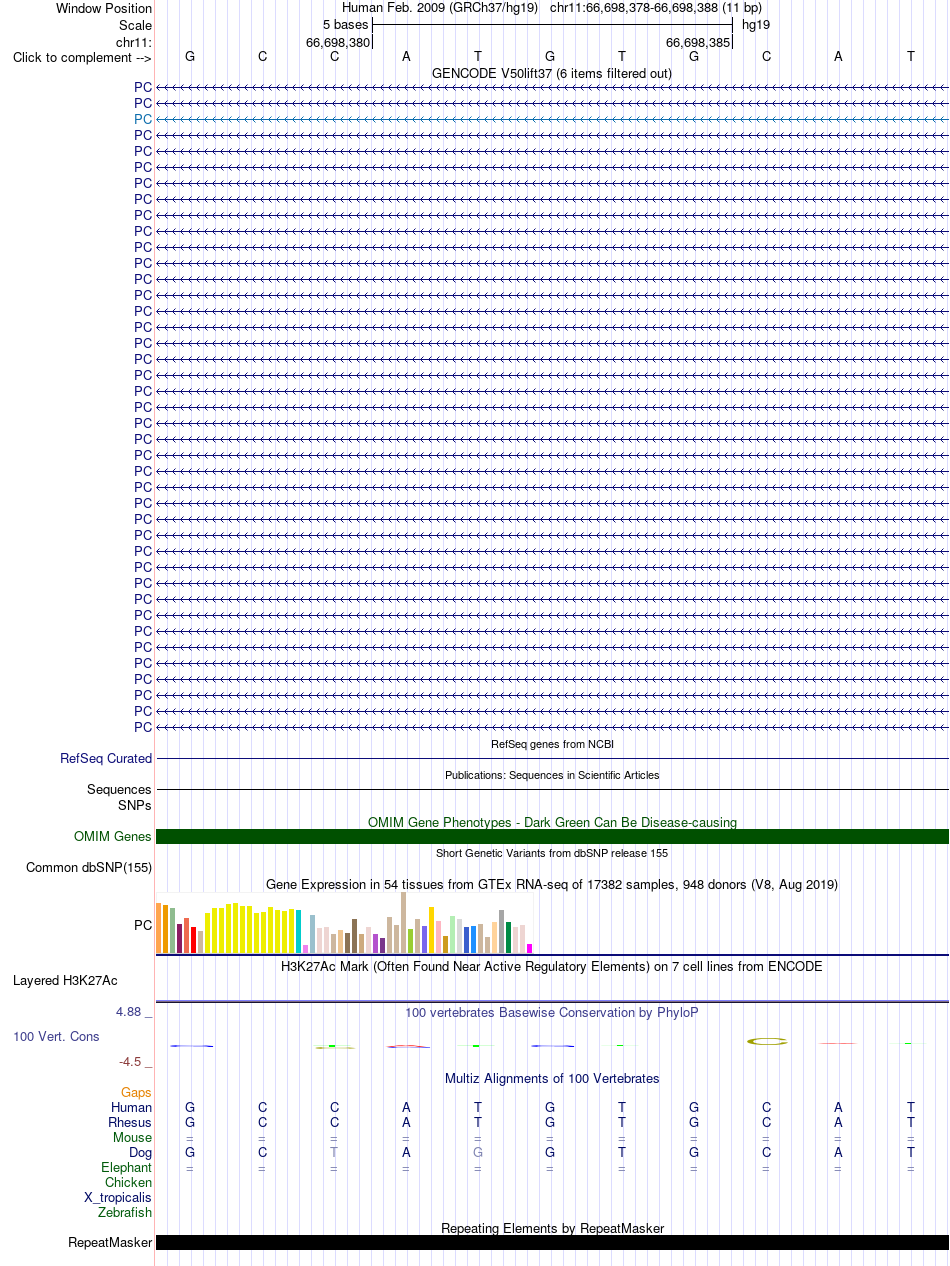Open 'Short Genetic Variants from dbSNP release 155'
Image resolution: width=950 pixels, height=1266 pixels.
click(x=552, y=853)
